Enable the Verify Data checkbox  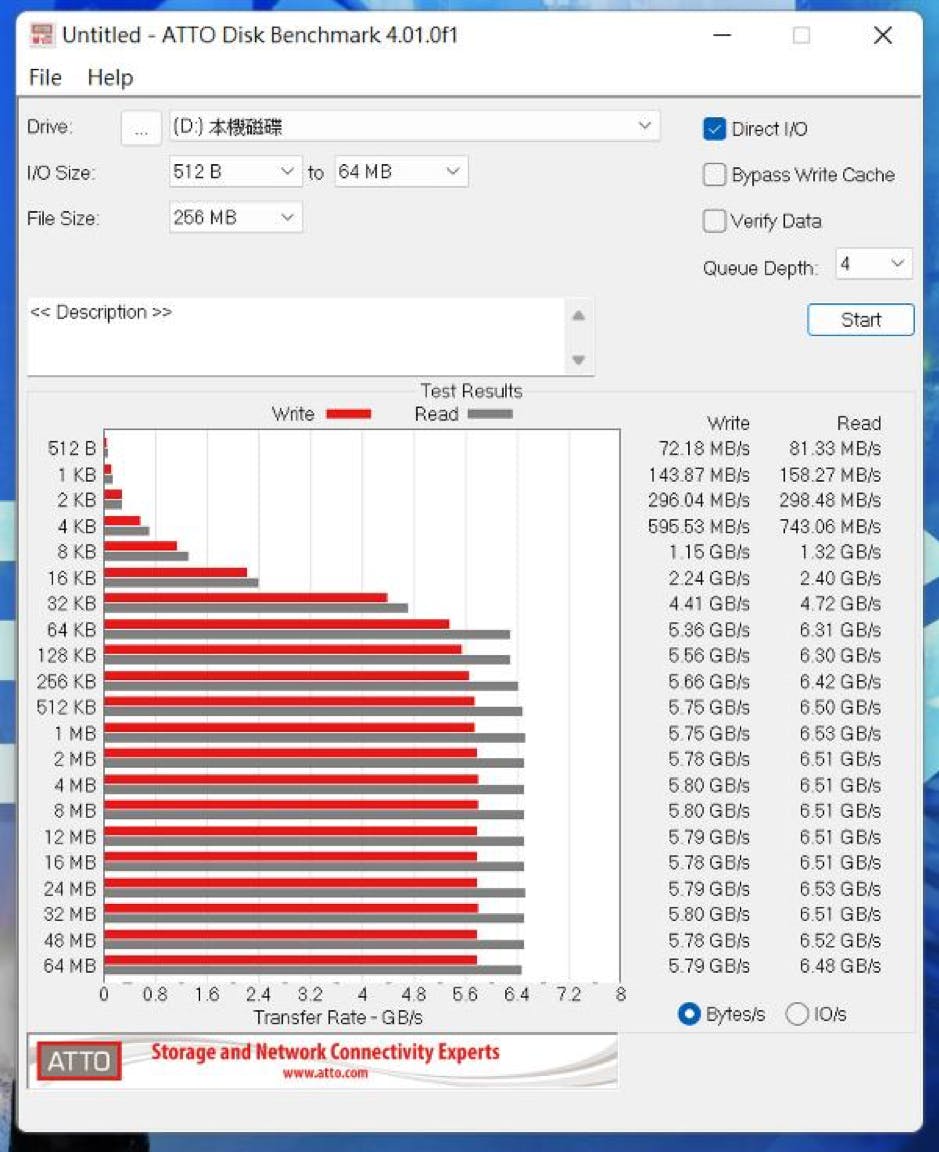(714, 221)
